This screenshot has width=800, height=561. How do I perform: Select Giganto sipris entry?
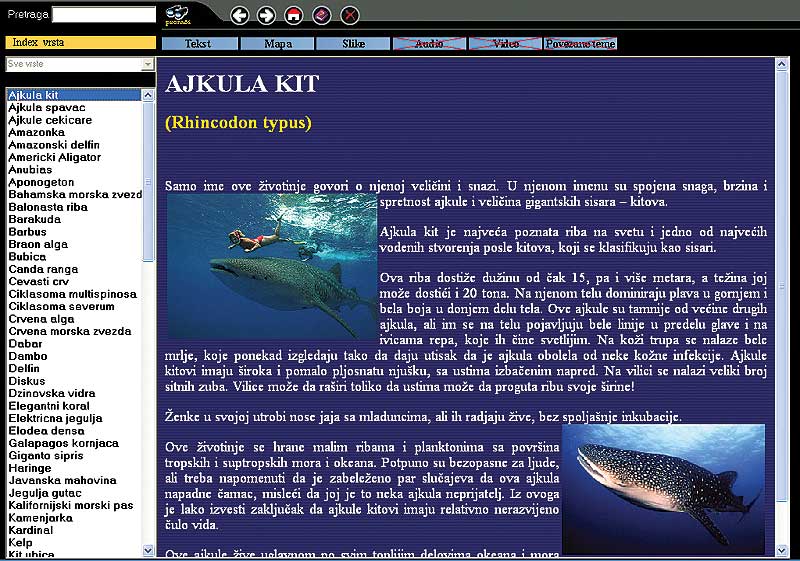[x=74, y=455]
